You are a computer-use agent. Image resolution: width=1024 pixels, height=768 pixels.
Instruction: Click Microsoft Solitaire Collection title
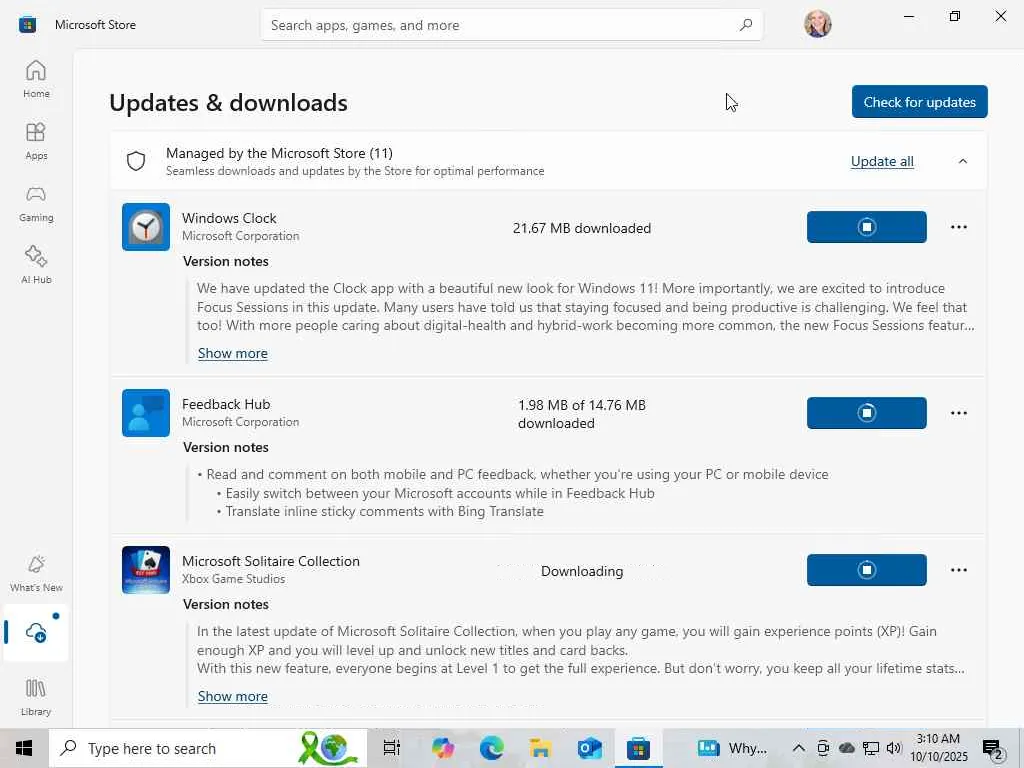(x=271, y=561)
